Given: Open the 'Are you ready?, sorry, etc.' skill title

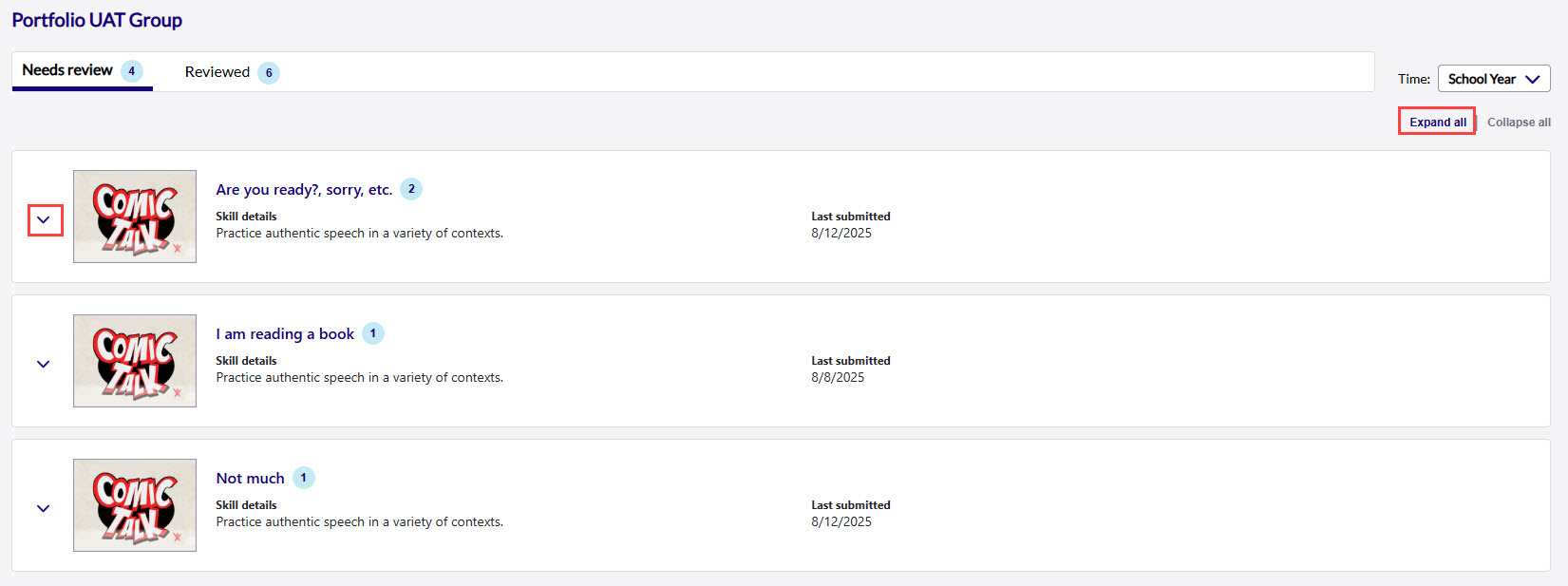Looking at the screenshot, I should [x=304, y=190].
